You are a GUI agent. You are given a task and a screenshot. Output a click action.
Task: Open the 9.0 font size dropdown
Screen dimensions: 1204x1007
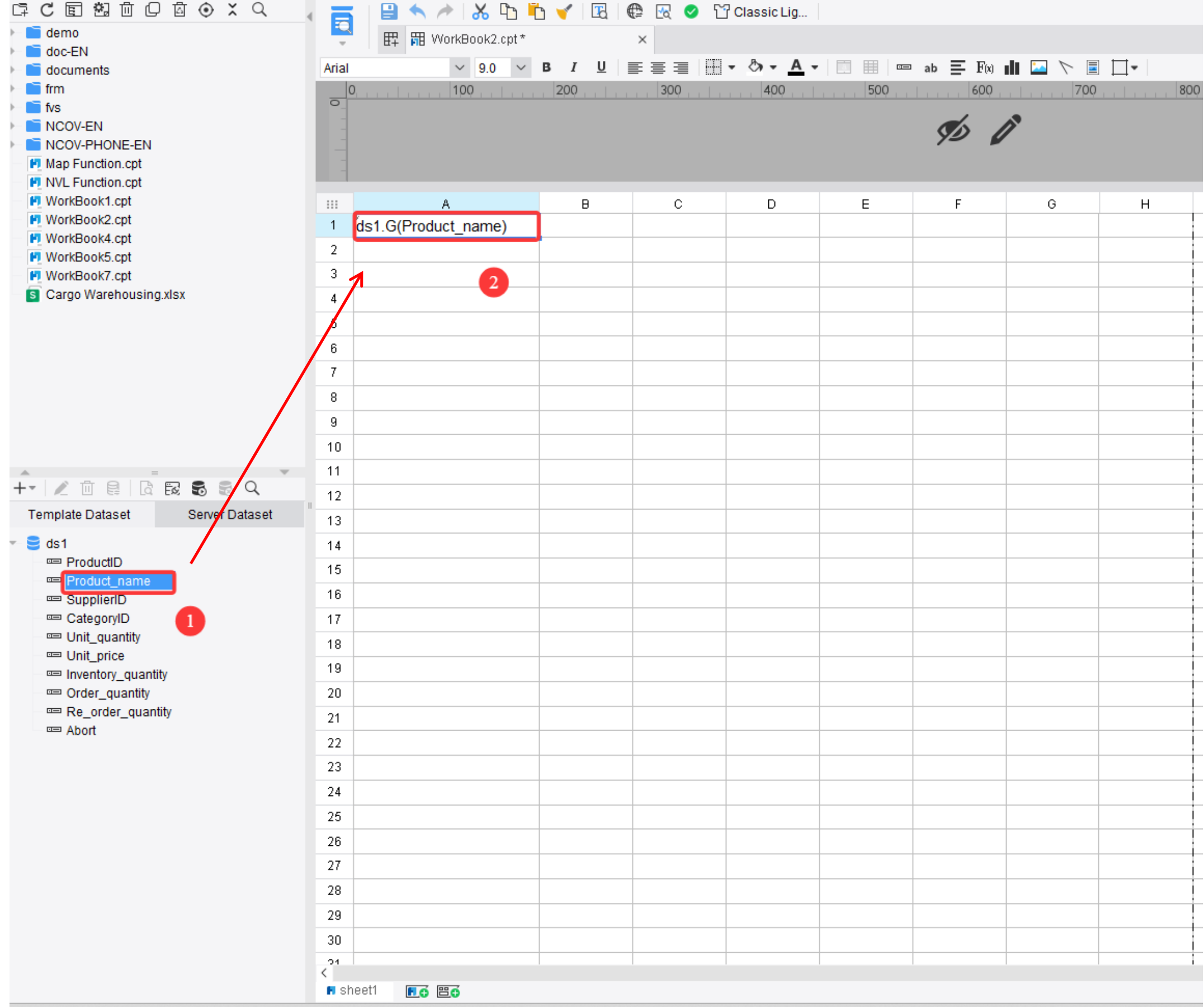tap(521, 68)
